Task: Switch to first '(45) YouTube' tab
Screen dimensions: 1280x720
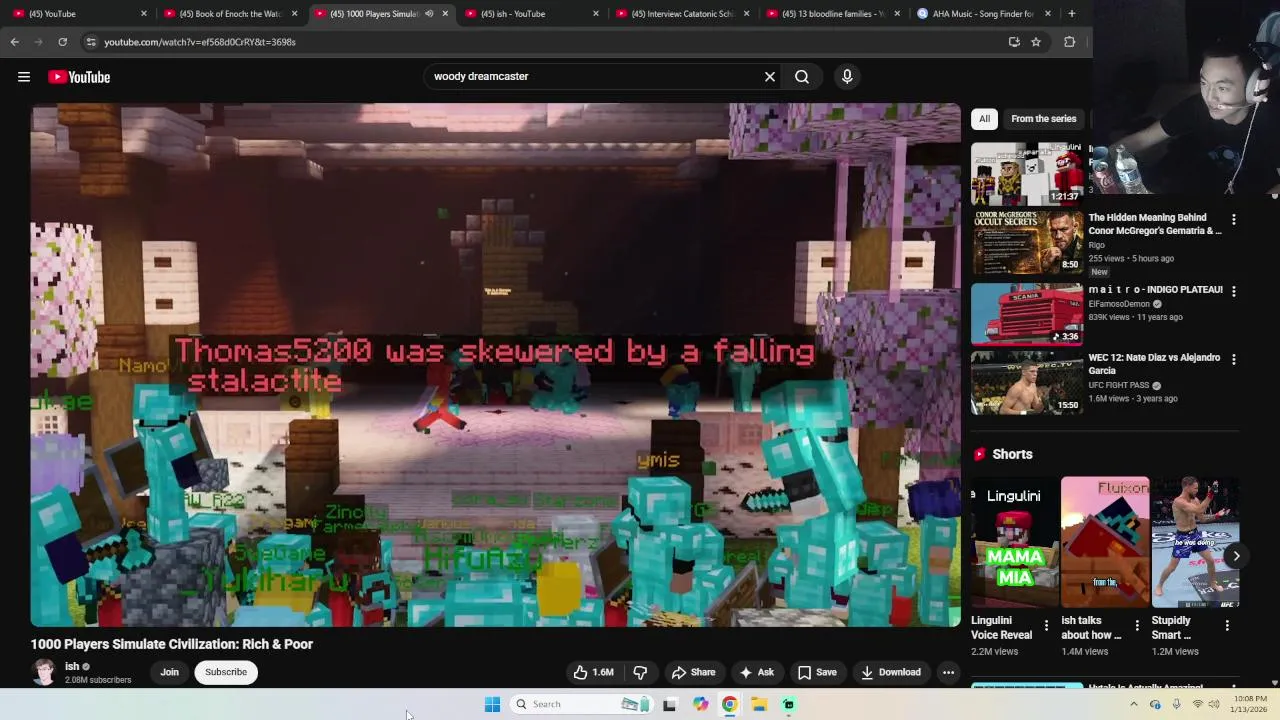Action: coord(80,13)
